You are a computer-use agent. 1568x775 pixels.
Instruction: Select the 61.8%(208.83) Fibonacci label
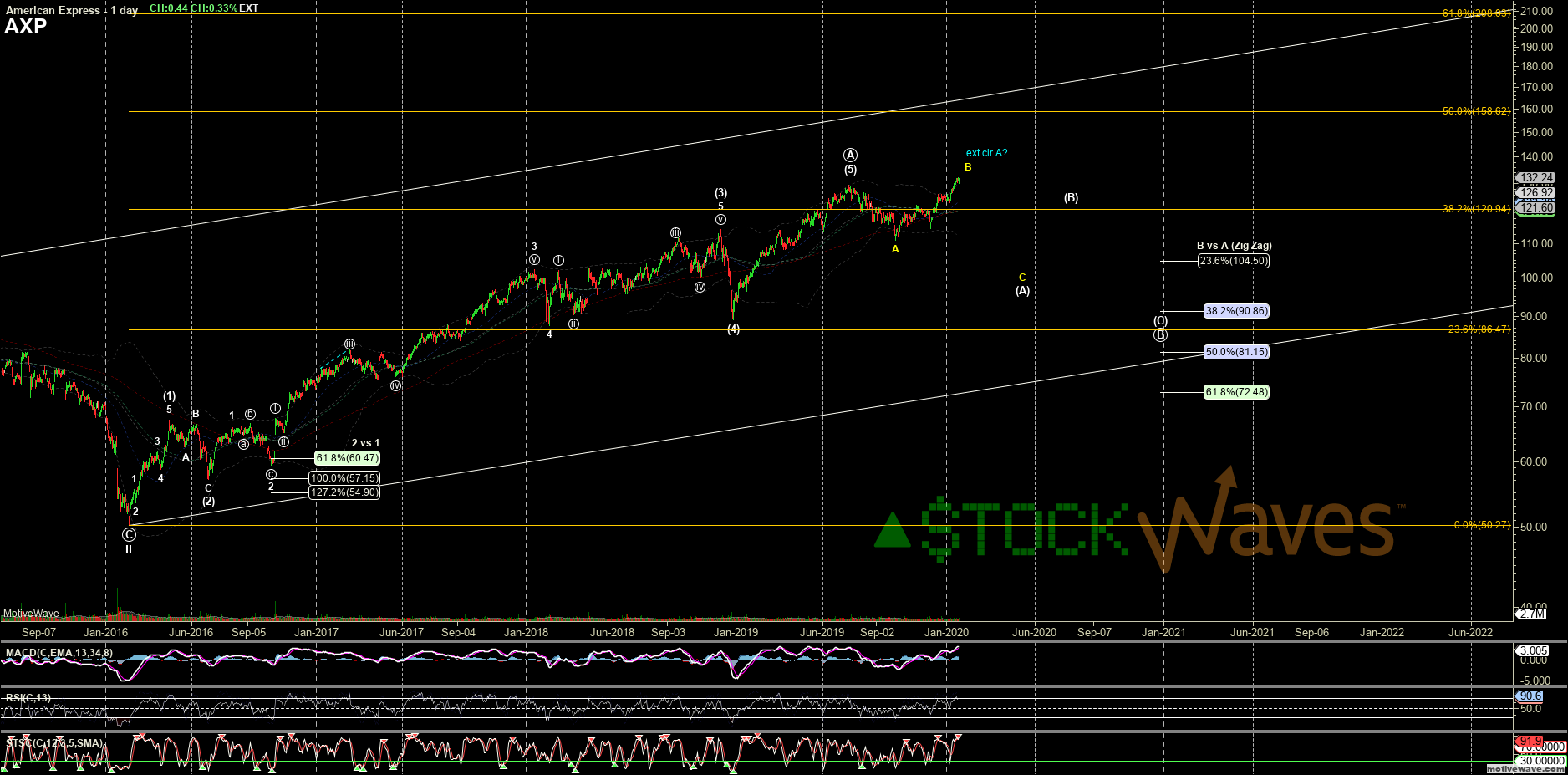(1476, 13)
